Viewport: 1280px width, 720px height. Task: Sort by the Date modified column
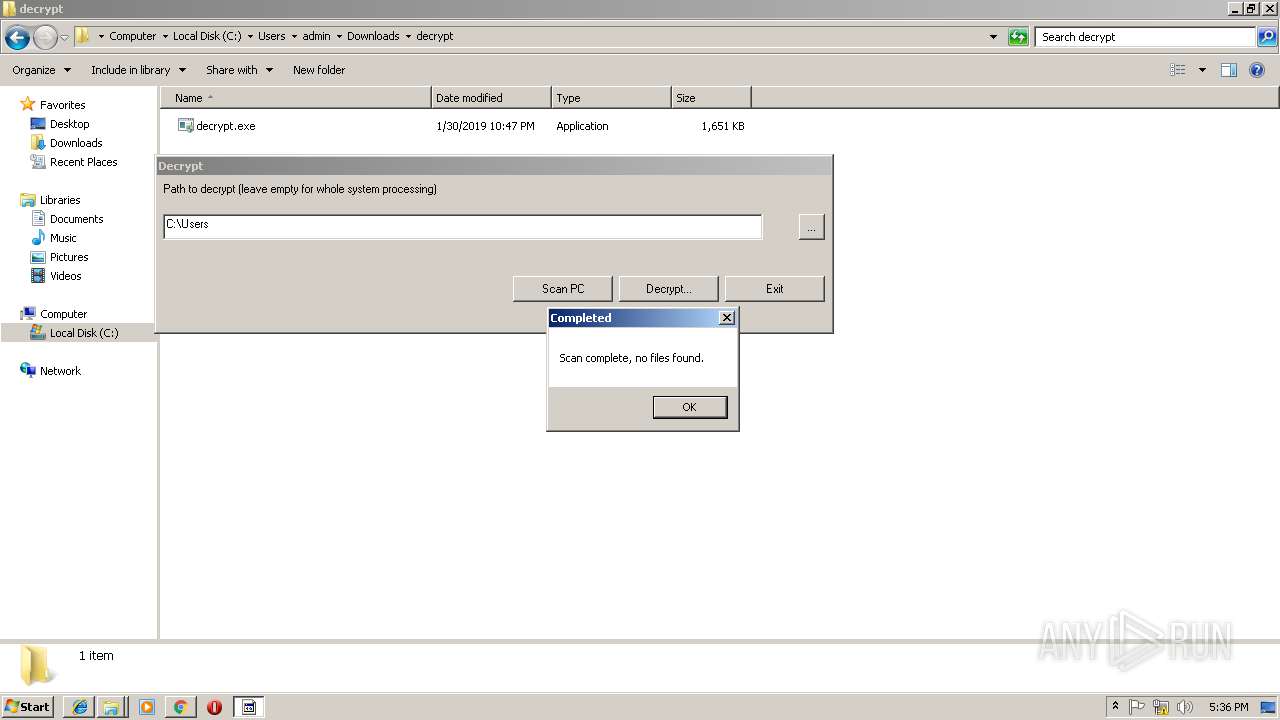(x=491, y=98)
